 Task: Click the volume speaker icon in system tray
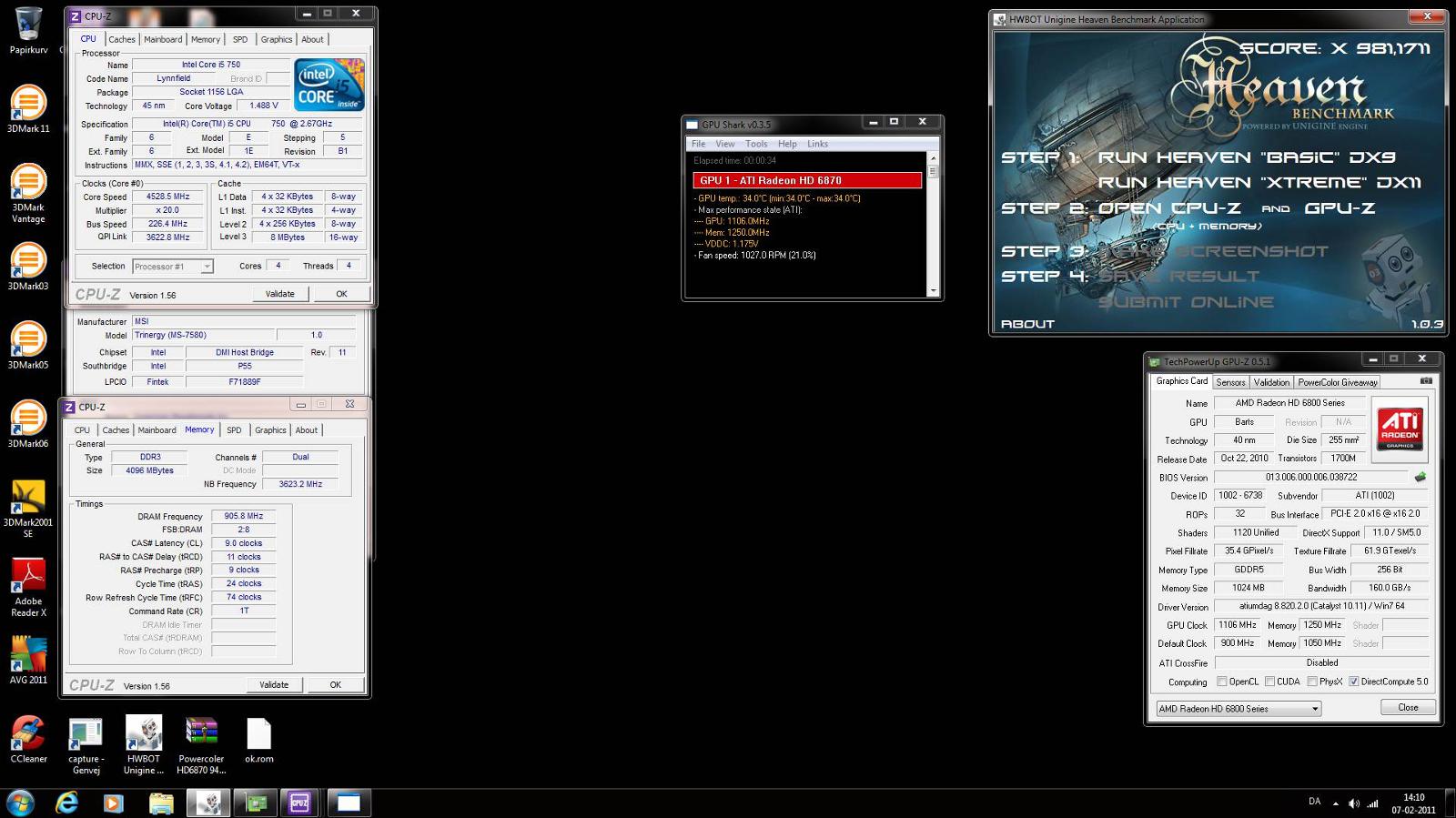coord(1353,803)
